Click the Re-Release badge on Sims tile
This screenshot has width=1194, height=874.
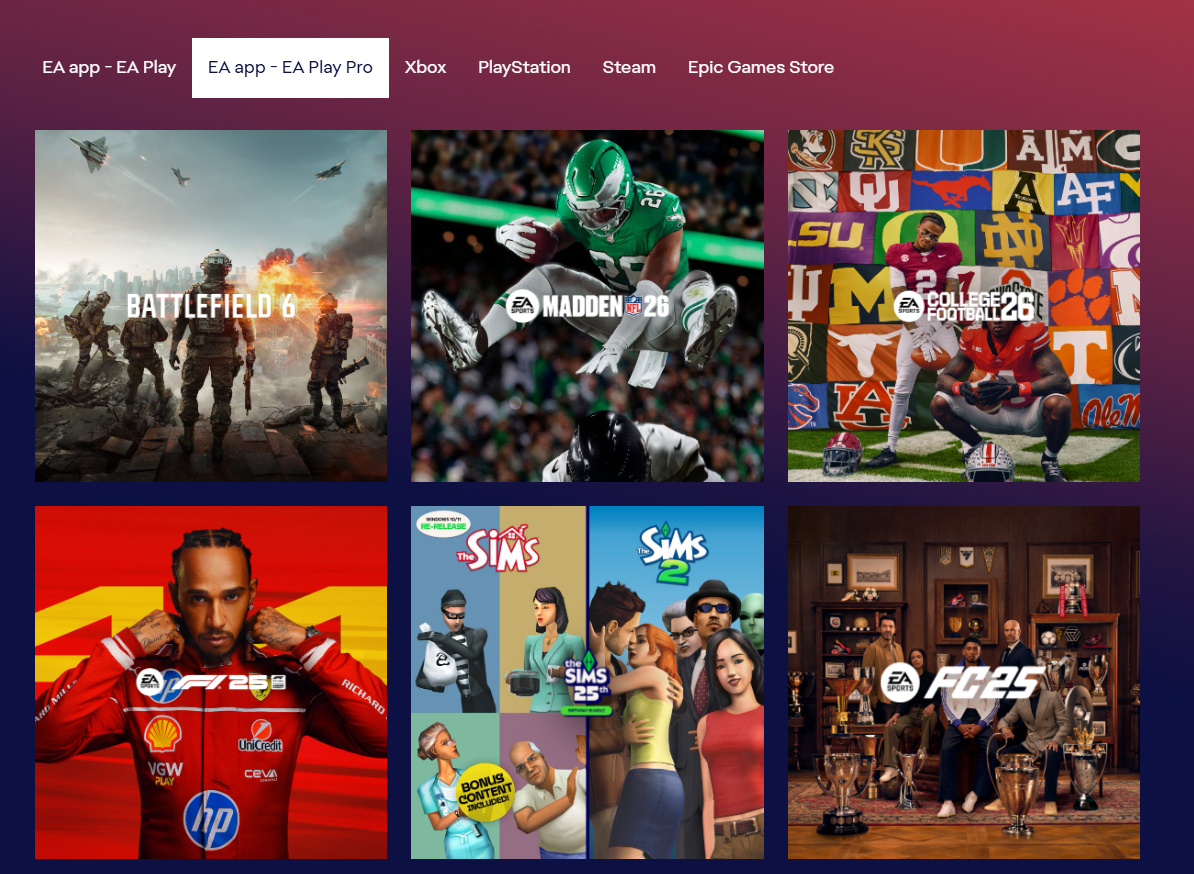[x=443, y=523]
